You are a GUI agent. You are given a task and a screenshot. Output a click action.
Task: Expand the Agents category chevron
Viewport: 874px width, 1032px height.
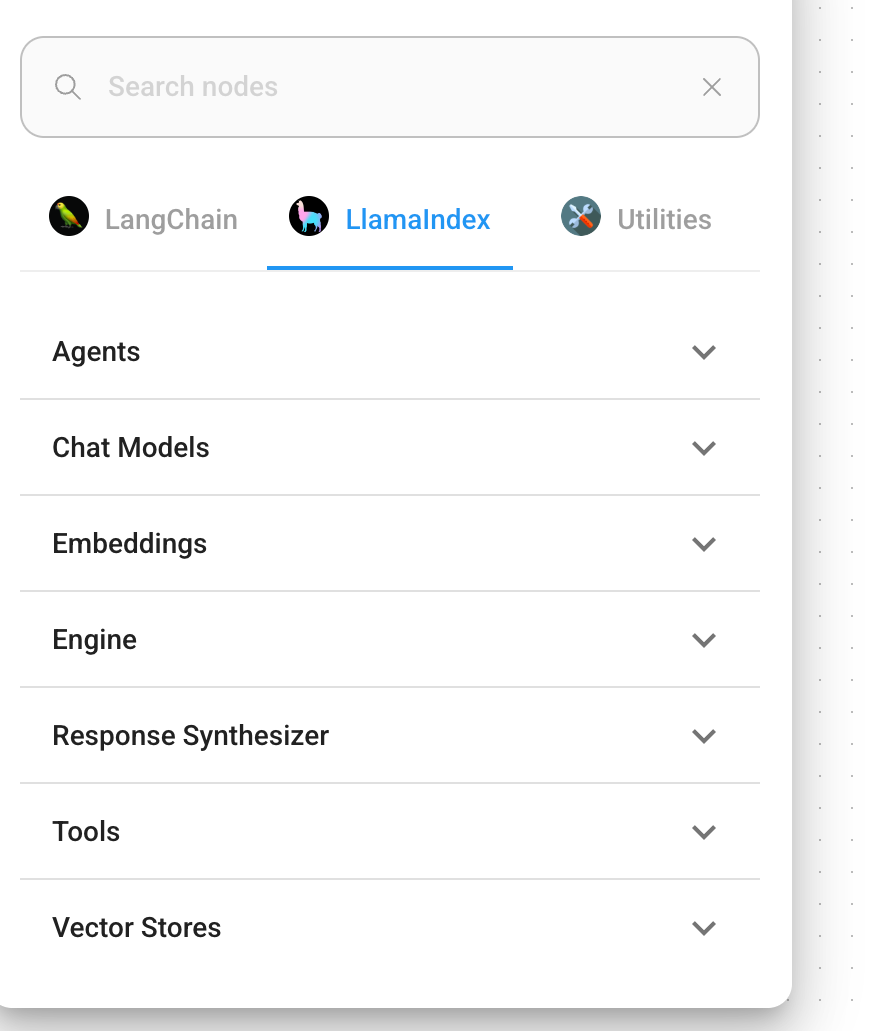(704, 352)
